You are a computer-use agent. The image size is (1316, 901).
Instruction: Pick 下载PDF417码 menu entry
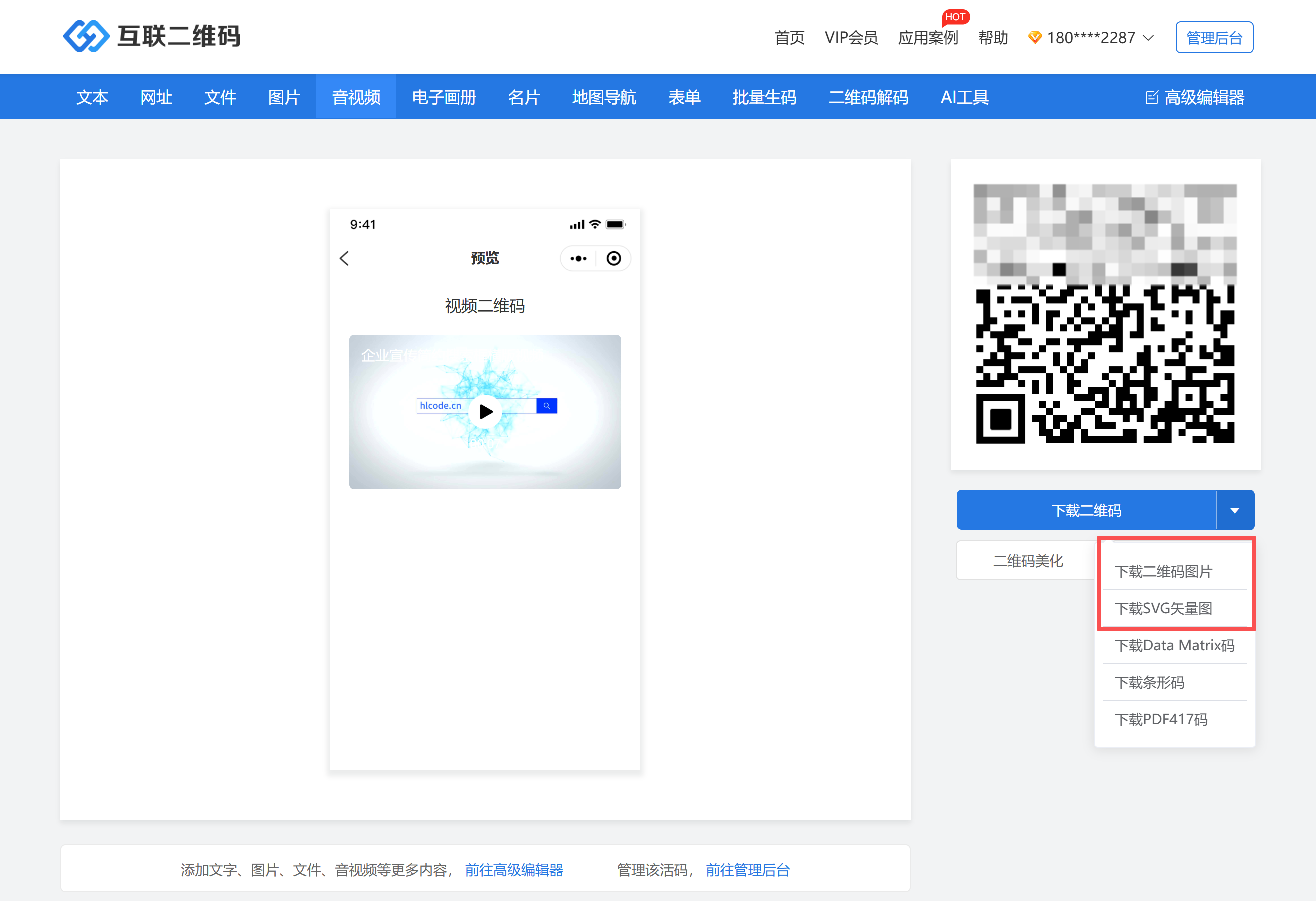point(1161,719)
